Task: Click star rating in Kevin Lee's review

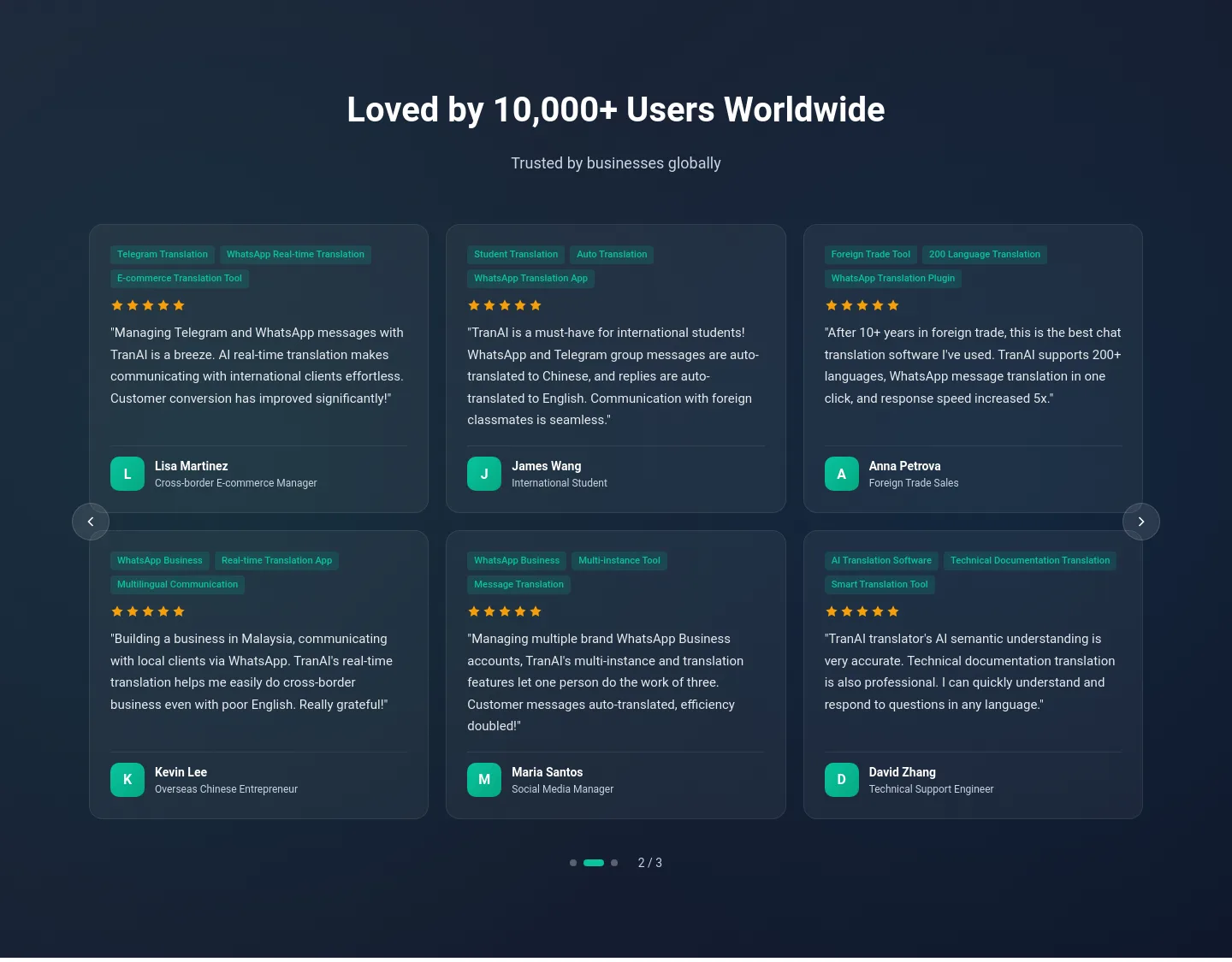Action: coord(148,611)
